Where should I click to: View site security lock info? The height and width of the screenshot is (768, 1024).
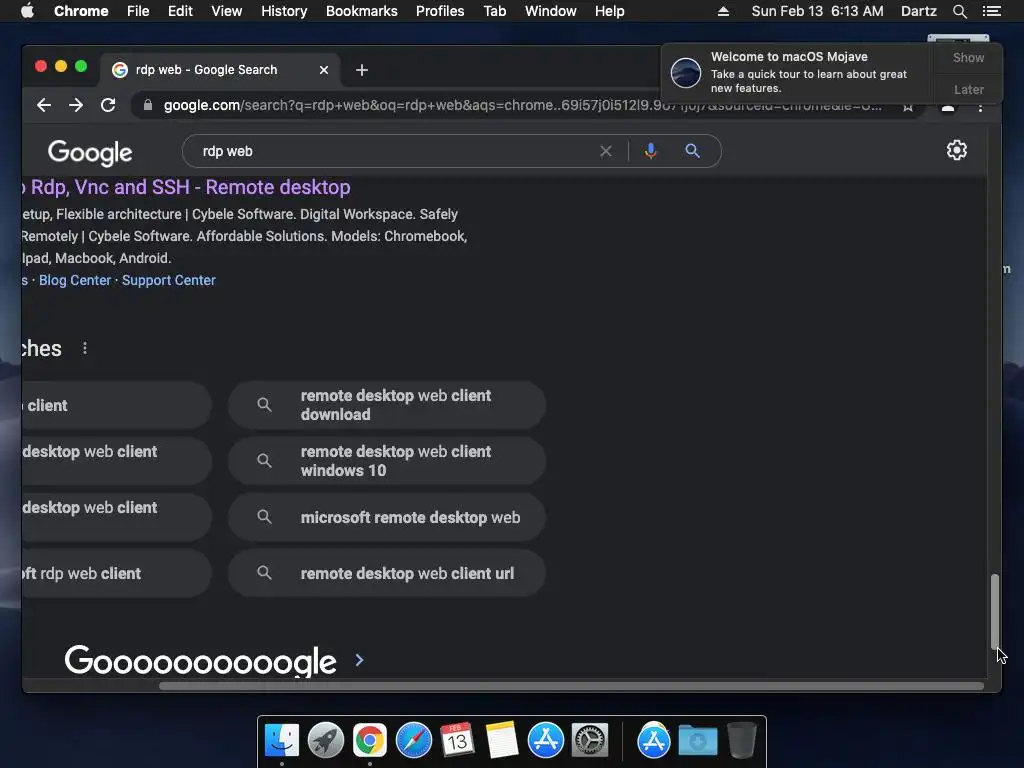coord(148,105)
